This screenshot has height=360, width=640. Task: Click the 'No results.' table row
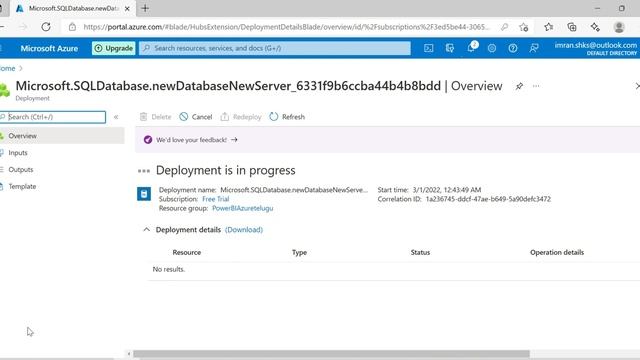pyautogui.click(x=394, y=269)
